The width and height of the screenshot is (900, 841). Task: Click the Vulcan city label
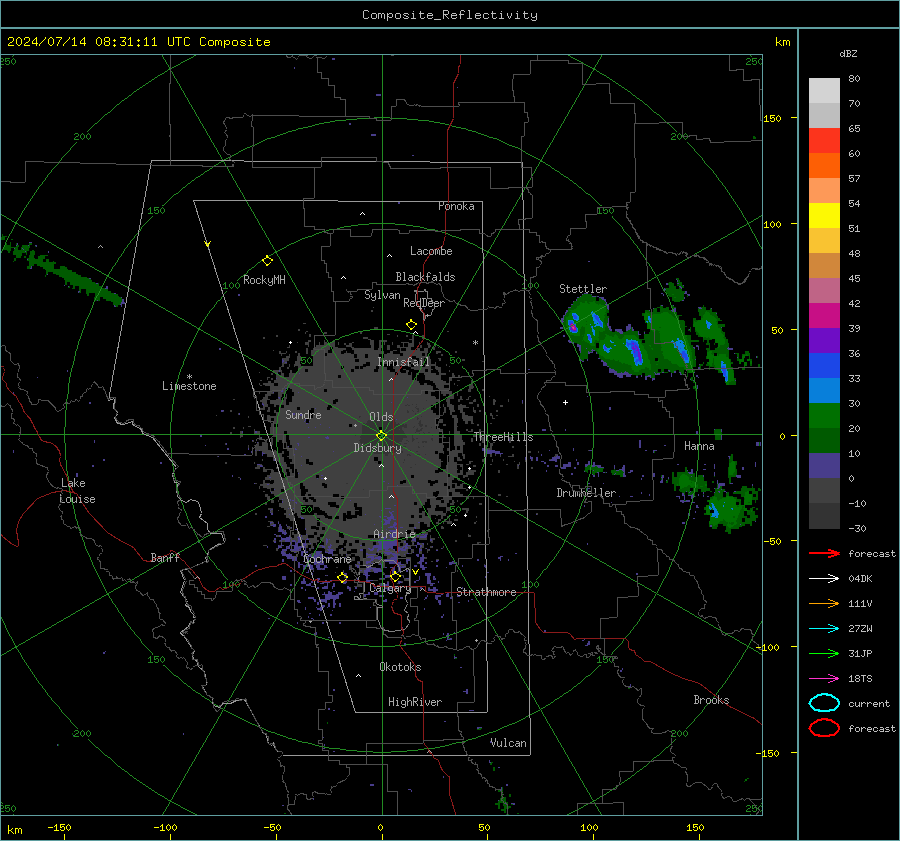coord(508,743)
